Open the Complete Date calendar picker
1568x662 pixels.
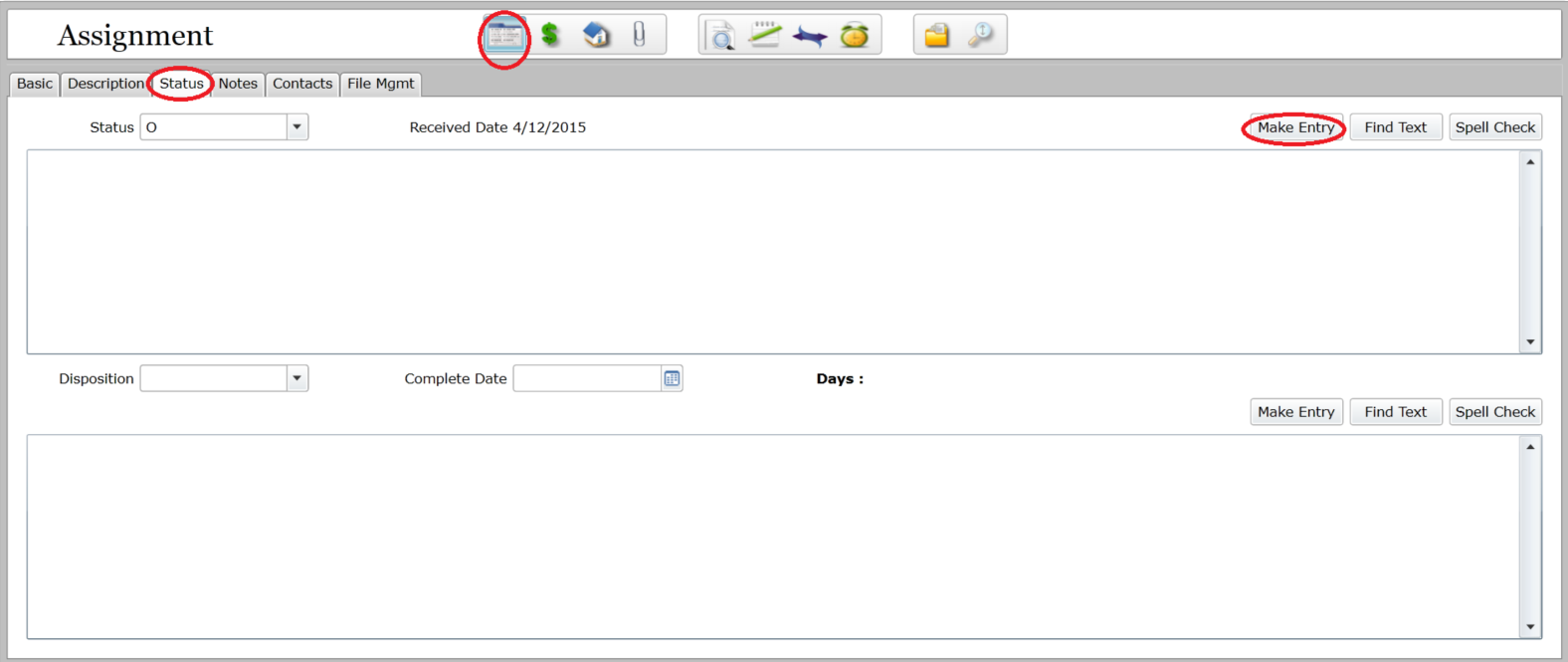(x=673, y=378)
